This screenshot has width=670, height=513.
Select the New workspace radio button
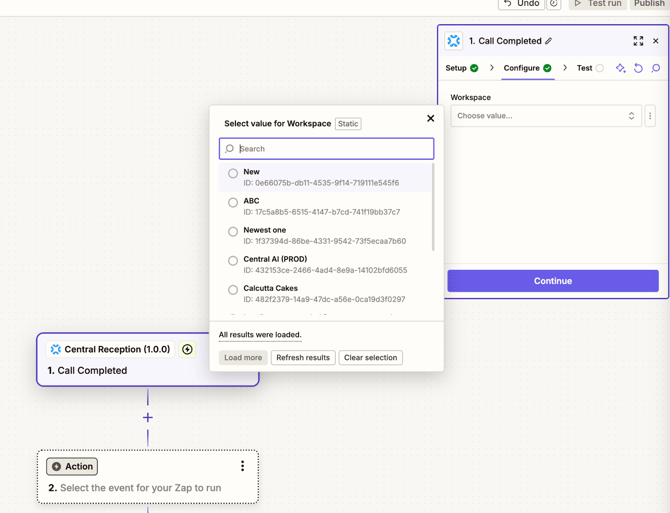click(x=233, y=173)
